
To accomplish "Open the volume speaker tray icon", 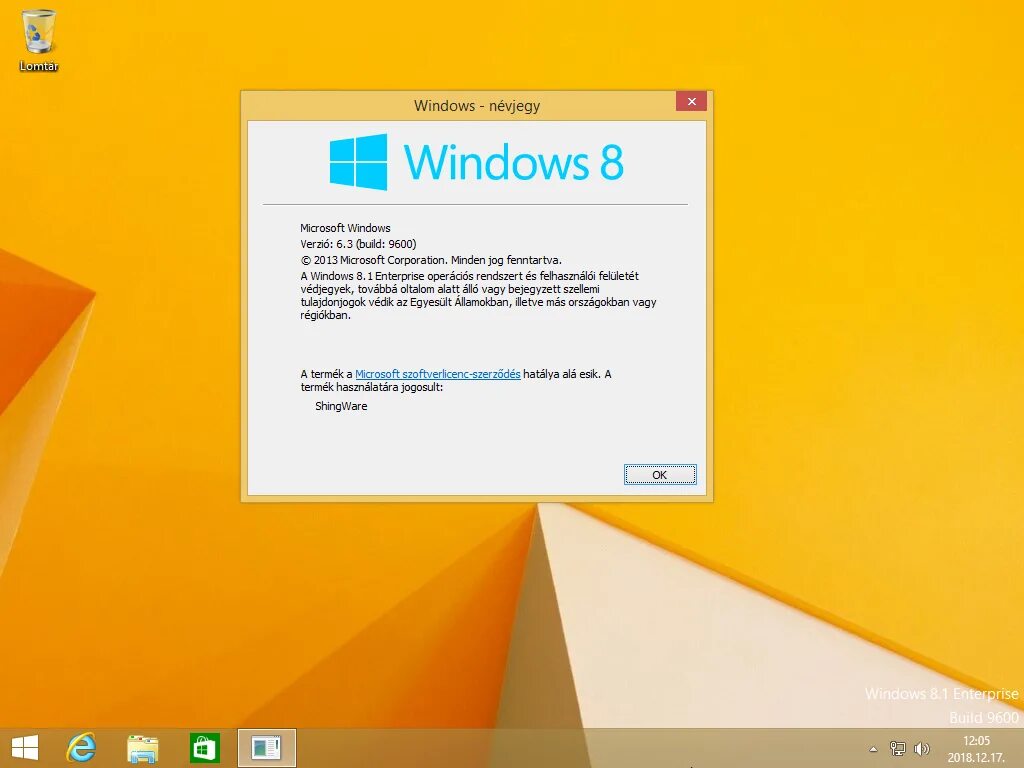I will point(921,748).
